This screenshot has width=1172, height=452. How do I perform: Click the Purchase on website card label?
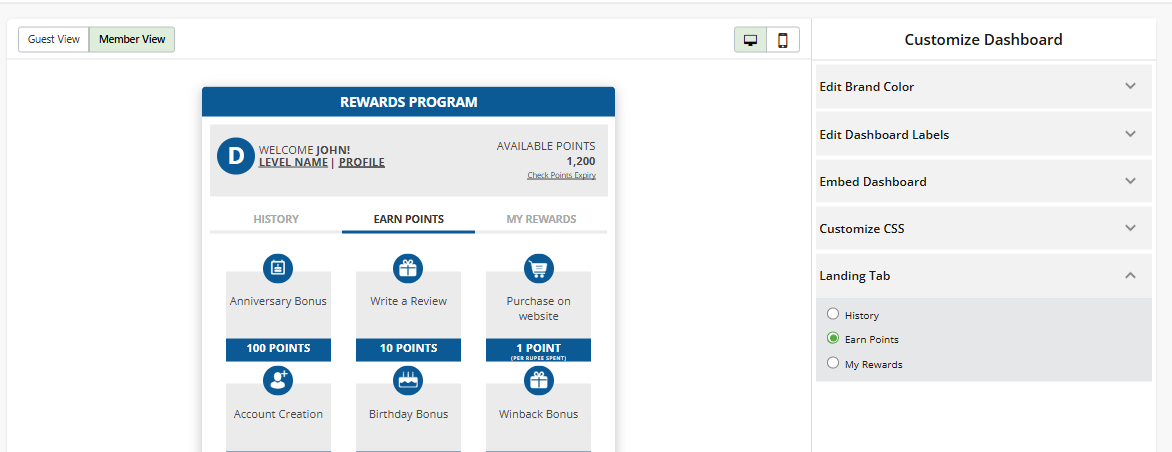538,309
